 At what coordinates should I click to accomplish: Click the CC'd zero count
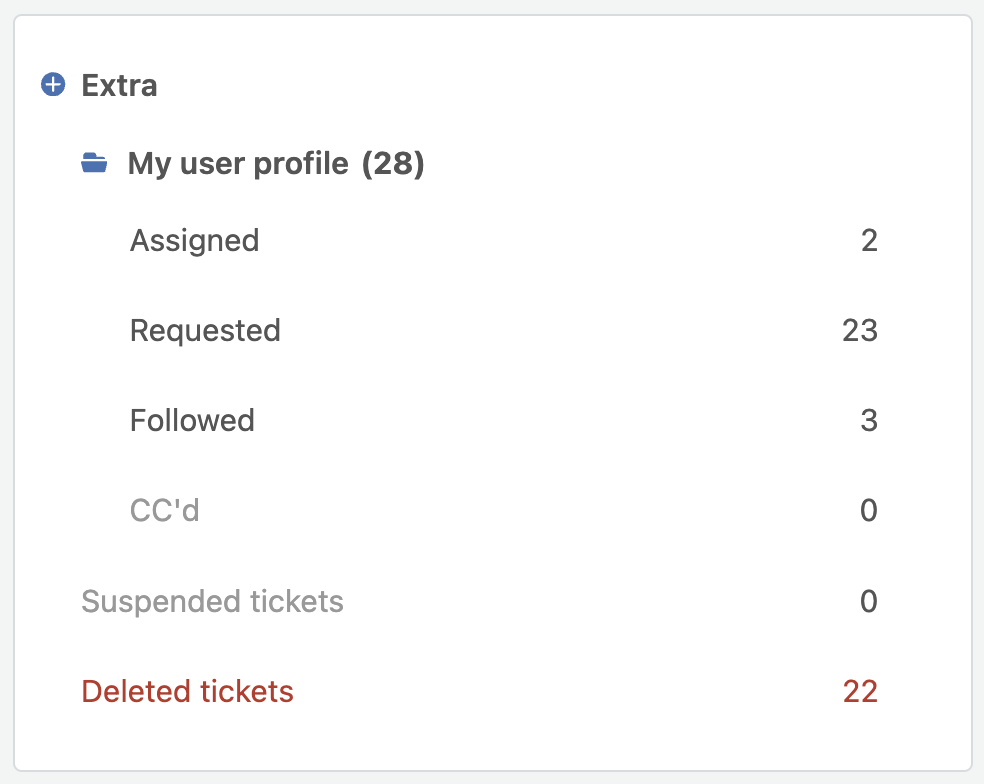point(869,510)
